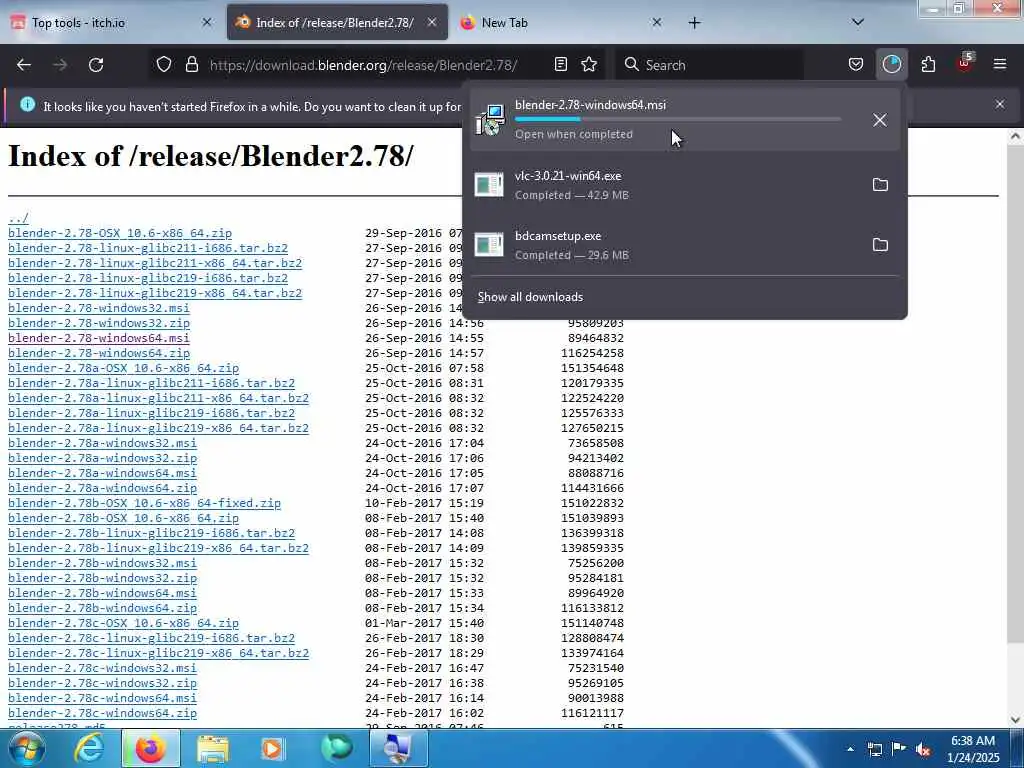Switch to Top tools - itch.io tab
The image size is (1024, 768).
[111, 23]
